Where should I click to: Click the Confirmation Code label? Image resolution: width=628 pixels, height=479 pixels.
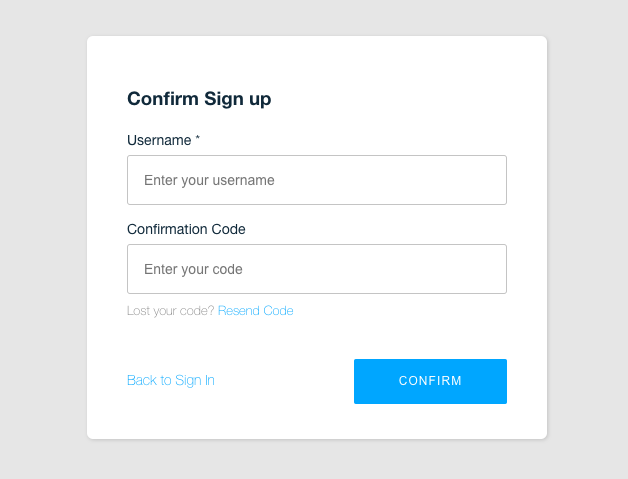pos(186,229)
